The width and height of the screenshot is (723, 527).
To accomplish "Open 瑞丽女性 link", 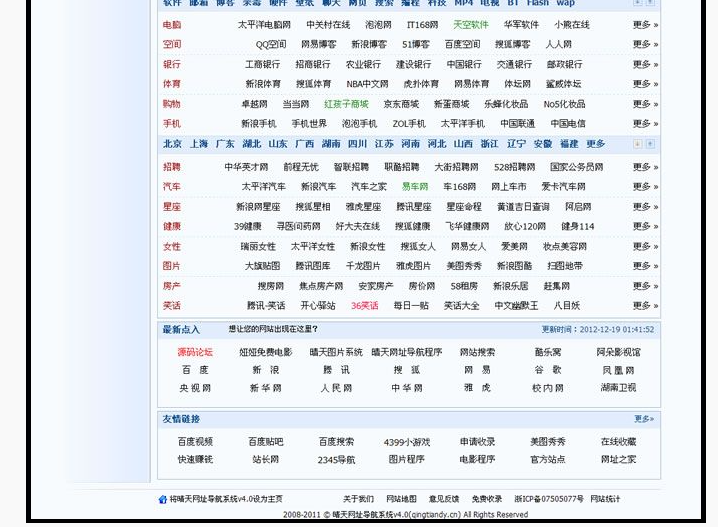I will pos(258,246).
